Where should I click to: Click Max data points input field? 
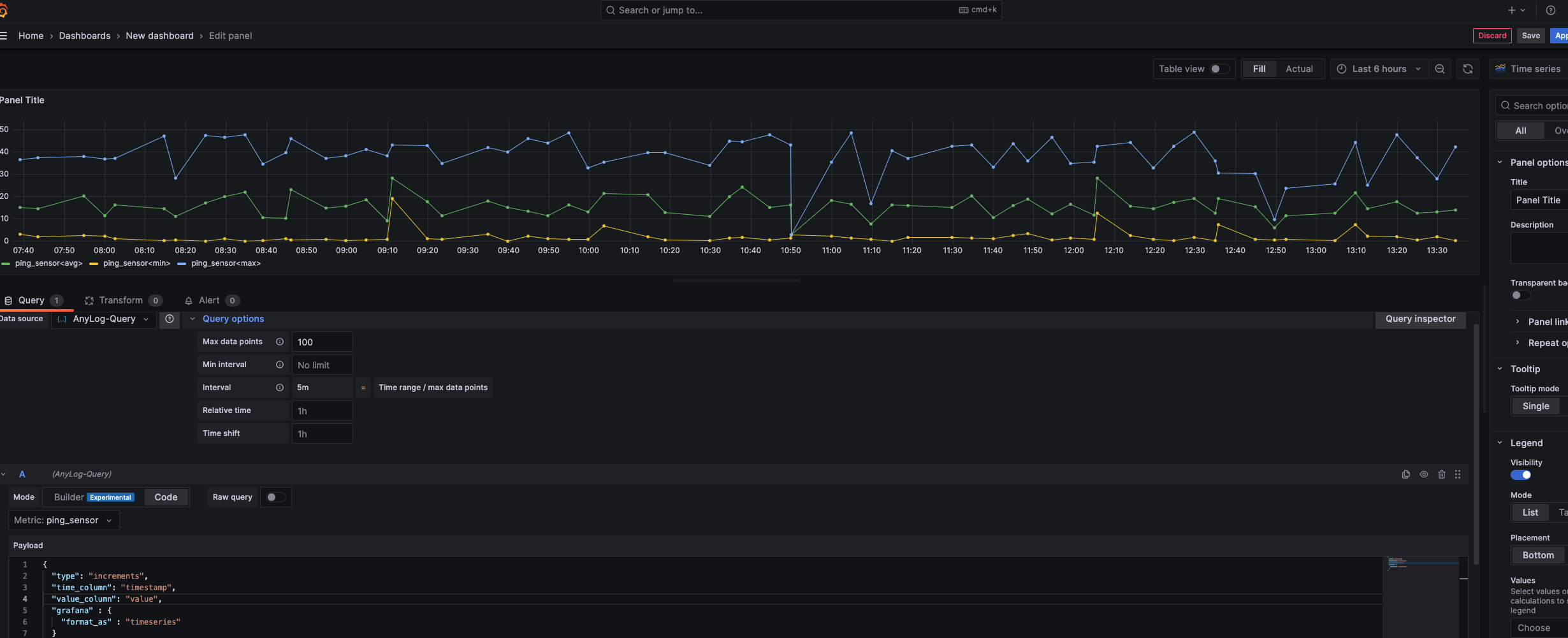click(322, 342)
